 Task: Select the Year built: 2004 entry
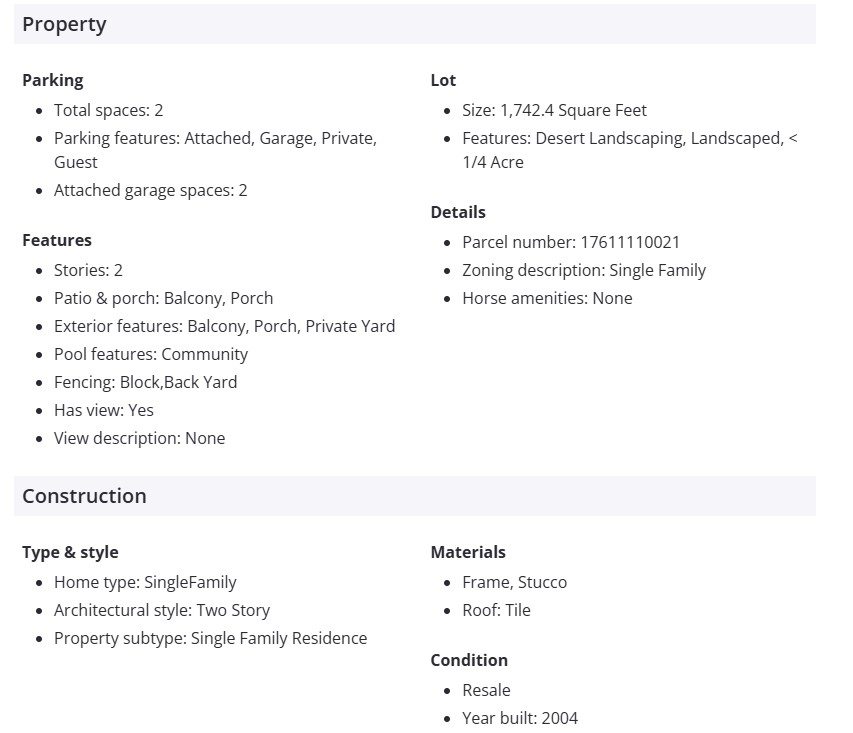[519, 718]
